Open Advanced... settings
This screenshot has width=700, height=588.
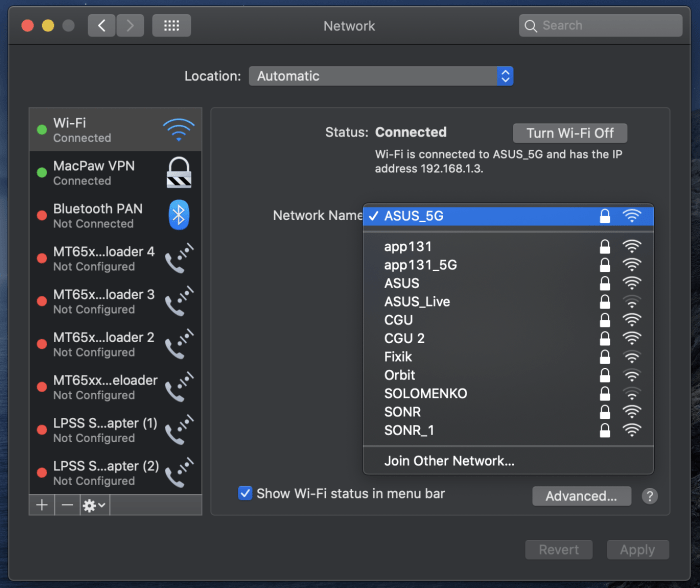point(581,496)
